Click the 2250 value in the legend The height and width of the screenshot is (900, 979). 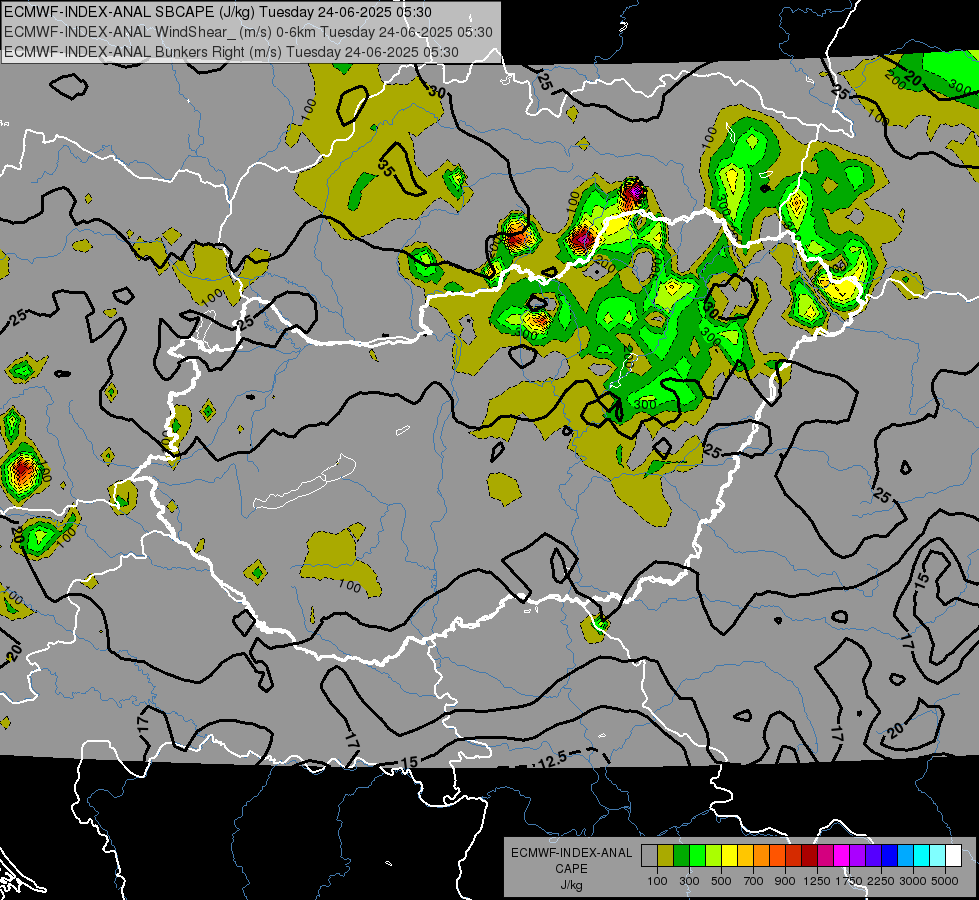point(880,881)
